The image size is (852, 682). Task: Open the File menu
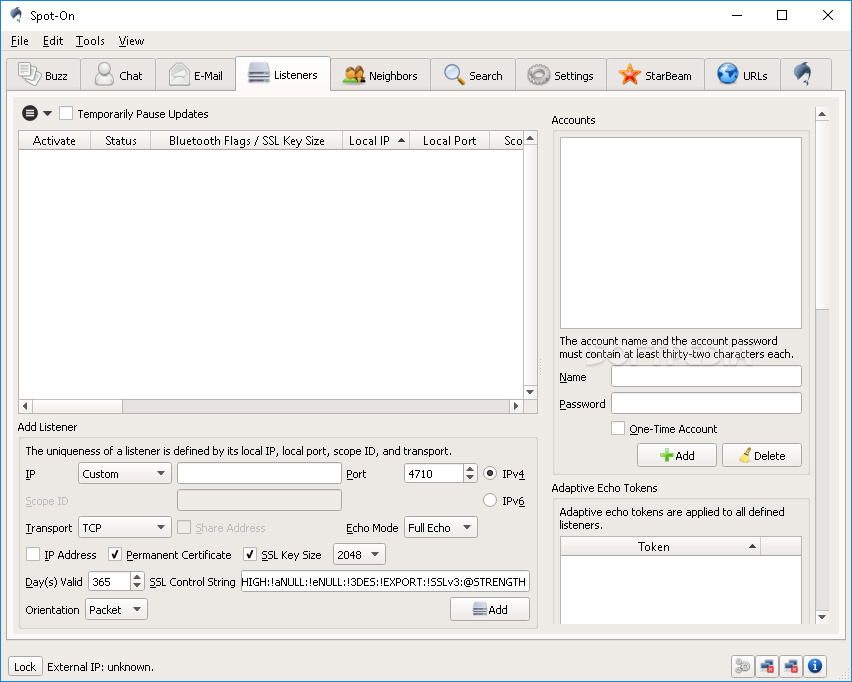click(x=20, y=41)
